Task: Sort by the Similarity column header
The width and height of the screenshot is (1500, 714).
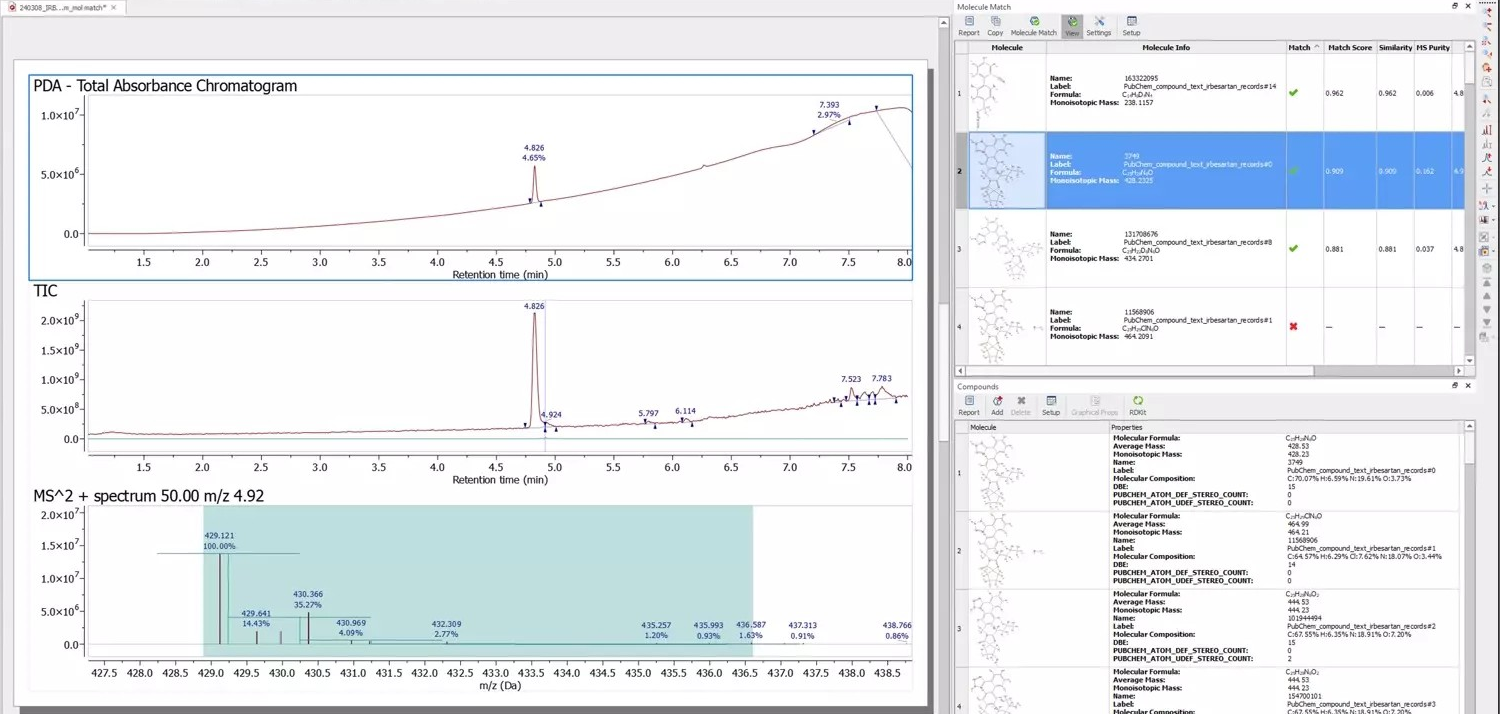Action: point(1395,47)
